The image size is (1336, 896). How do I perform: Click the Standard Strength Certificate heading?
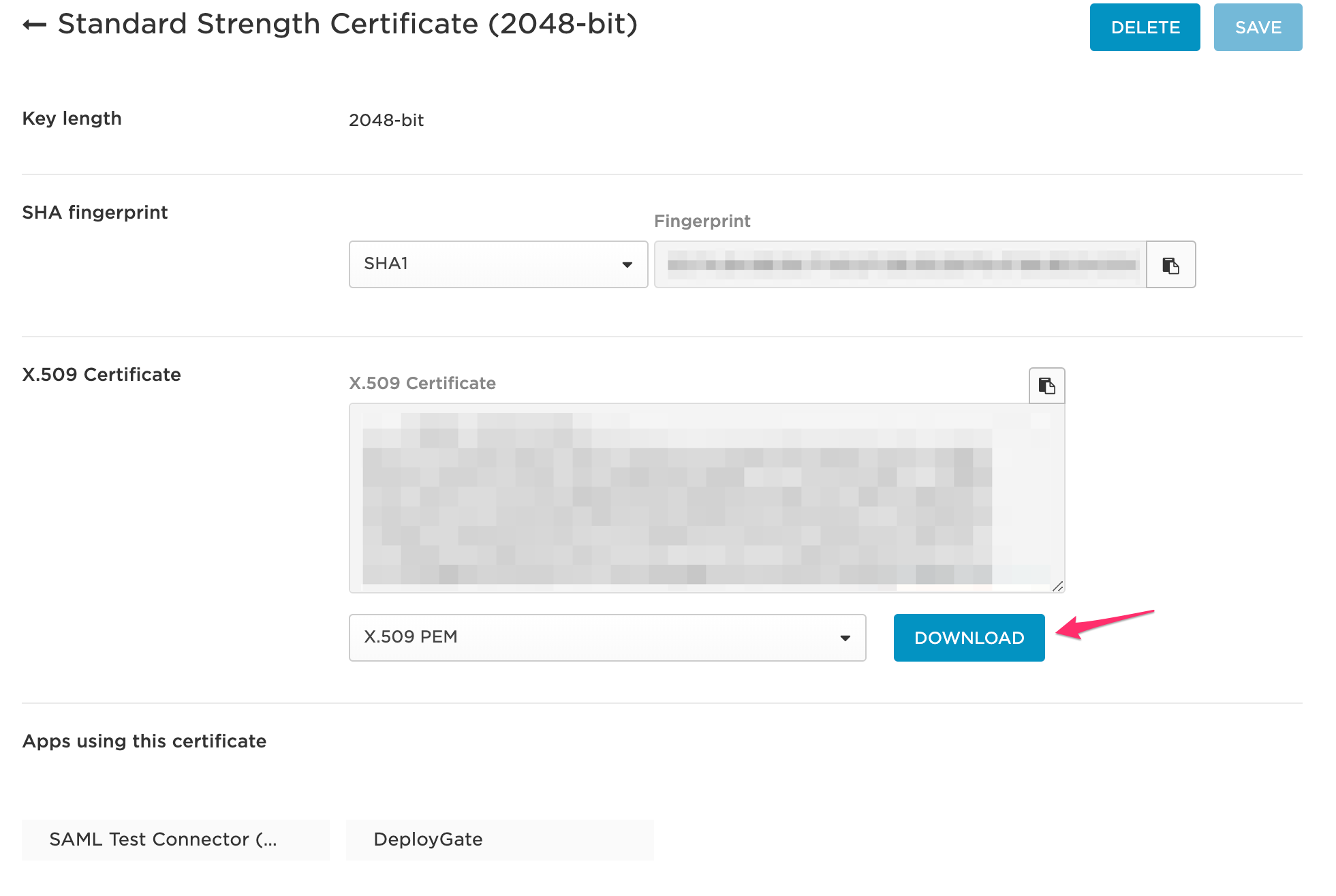click(x=349, y=25)
